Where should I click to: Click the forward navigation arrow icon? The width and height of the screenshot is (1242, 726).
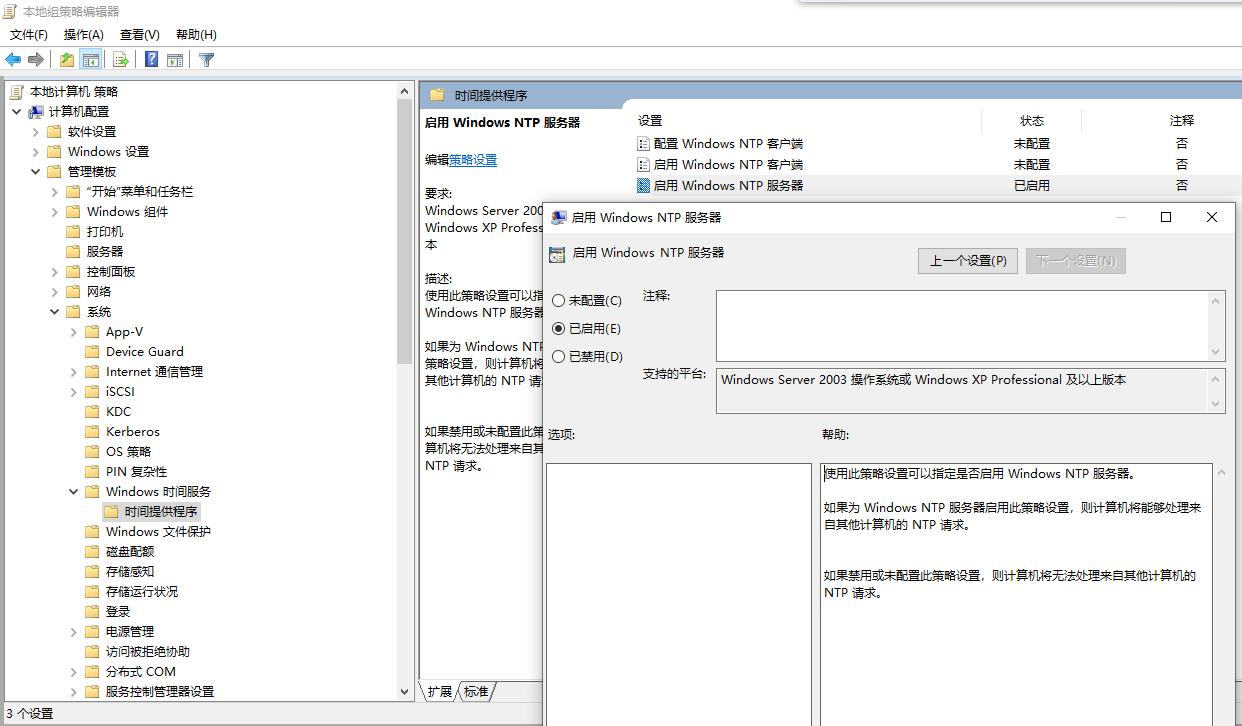point(35,59)
